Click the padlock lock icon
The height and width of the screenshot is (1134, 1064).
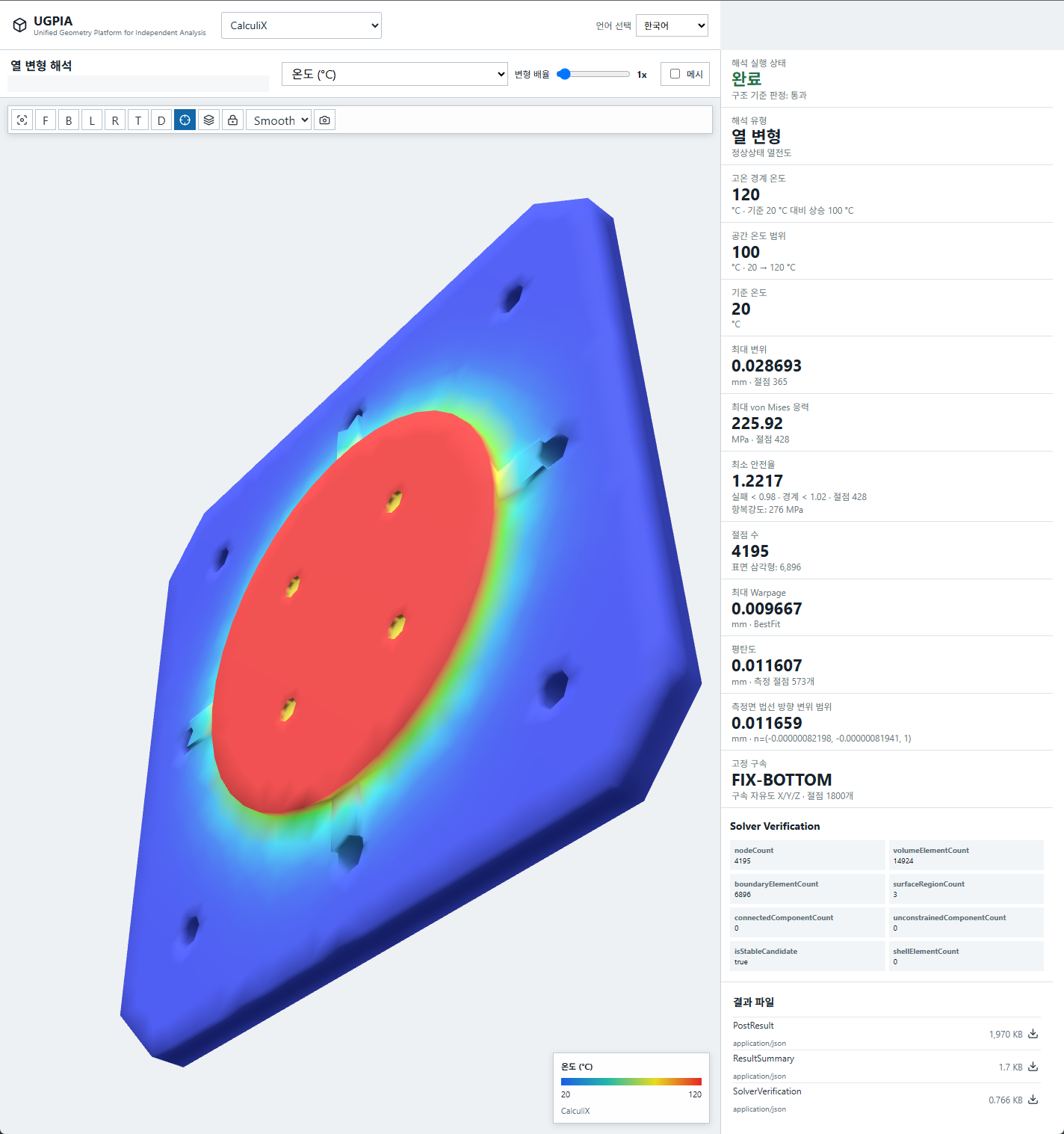pos(233,120)
